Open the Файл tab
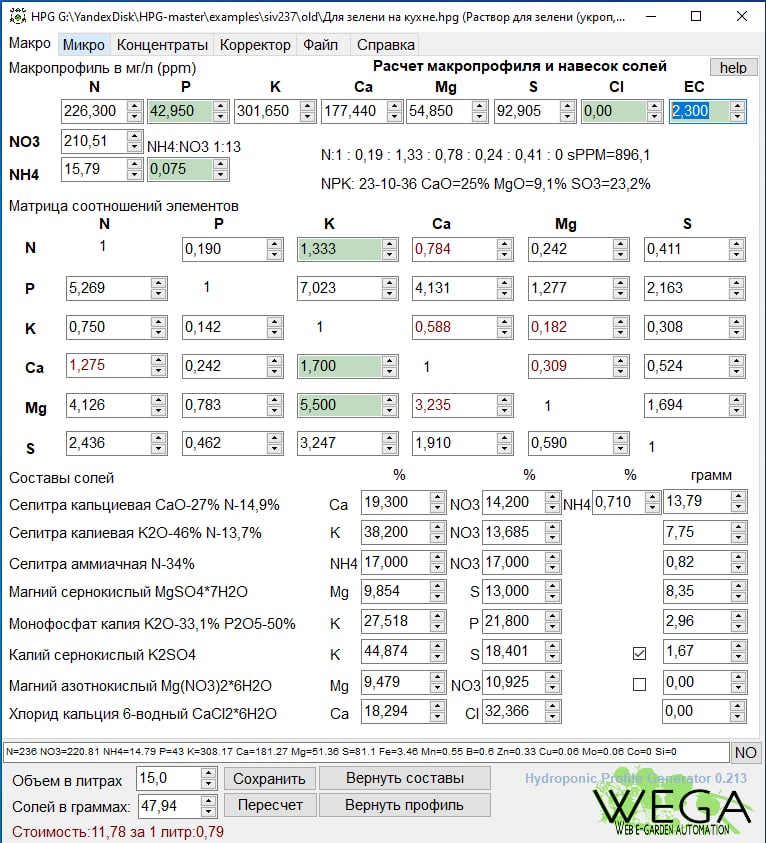Viewport: 766px width, 843px height. (x=320, y=45)
